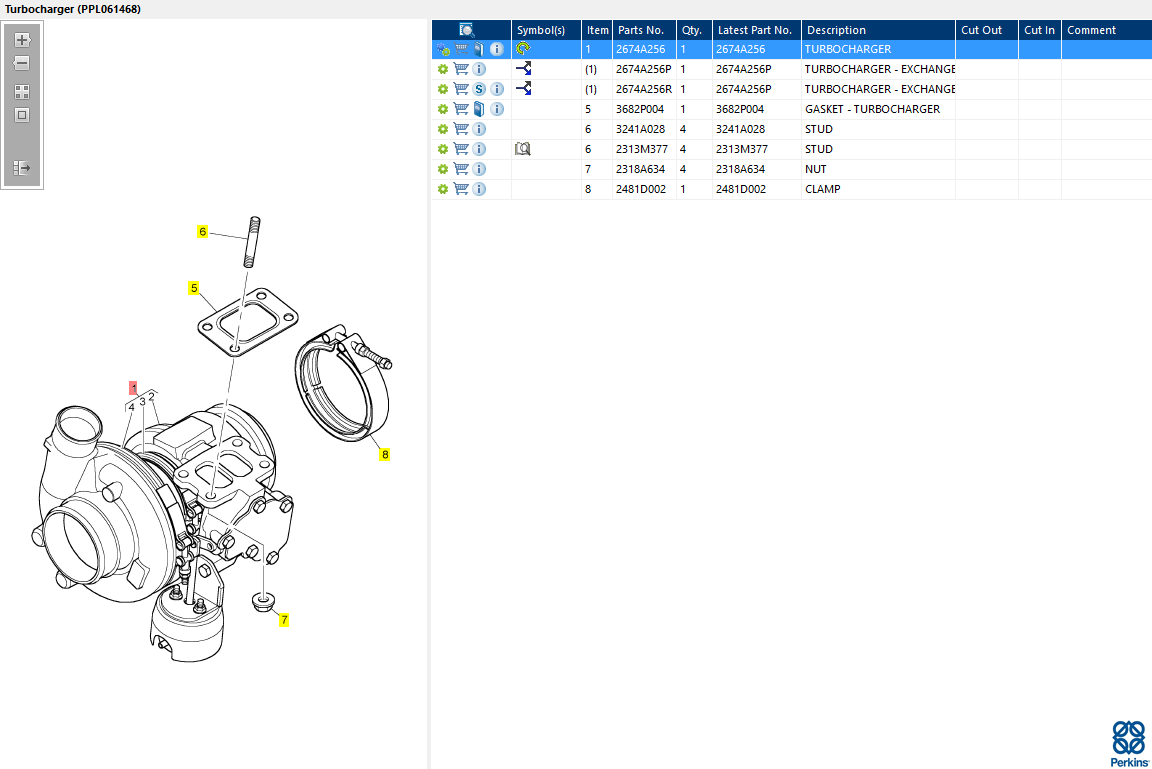Click the S icon for part 2674A256R
This screenshot has height=769, width=1152.
tap(479, 89)
